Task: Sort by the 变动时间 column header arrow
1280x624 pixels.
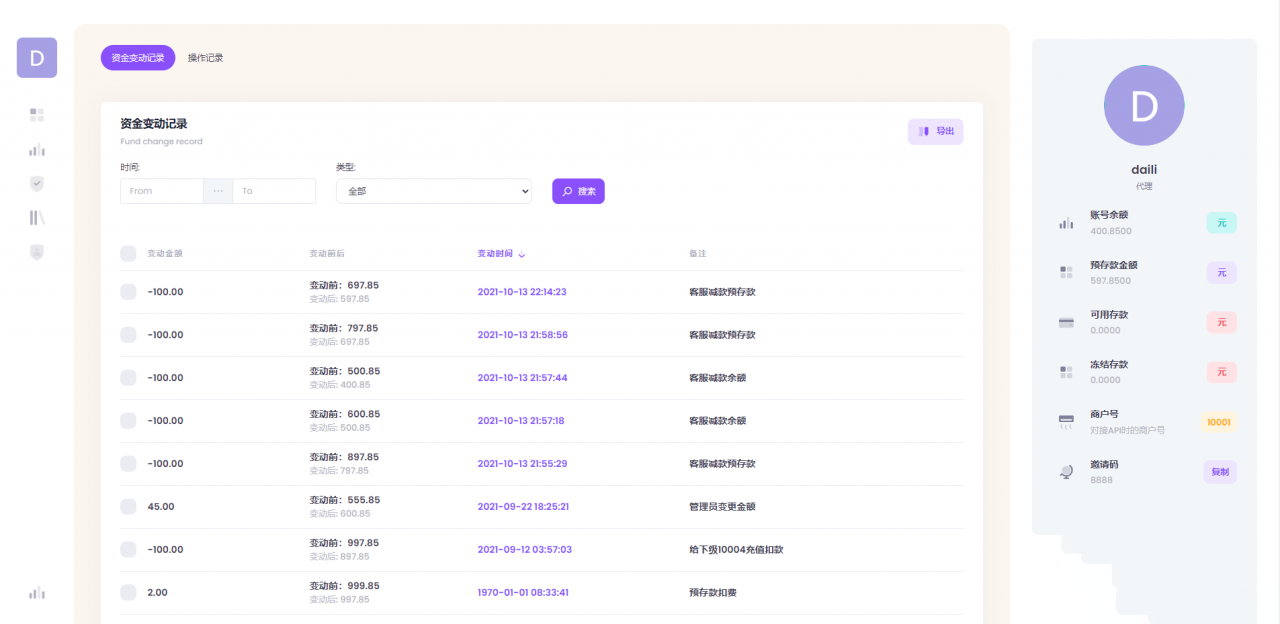Action: point(522,255)
